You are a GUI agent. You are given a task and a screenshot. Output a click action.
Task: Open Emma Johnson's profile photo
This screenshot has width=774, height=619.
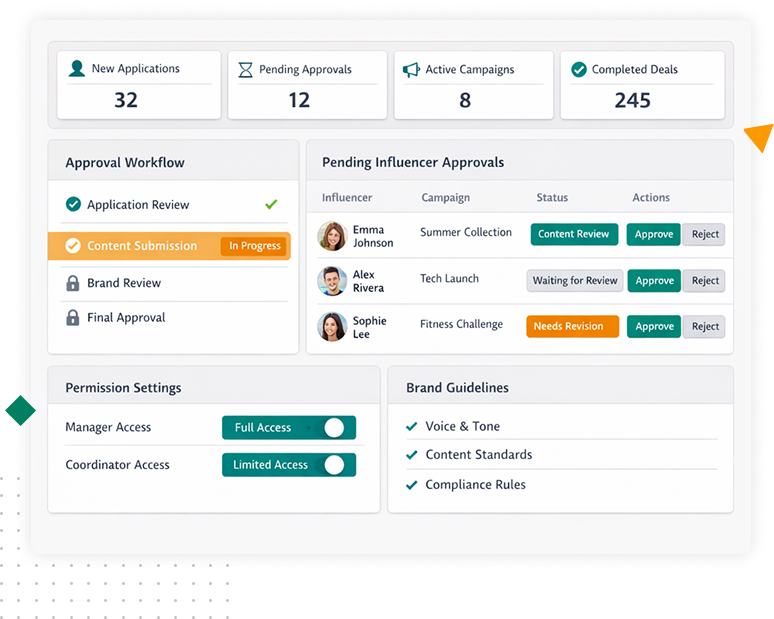[x=332, y=236]
